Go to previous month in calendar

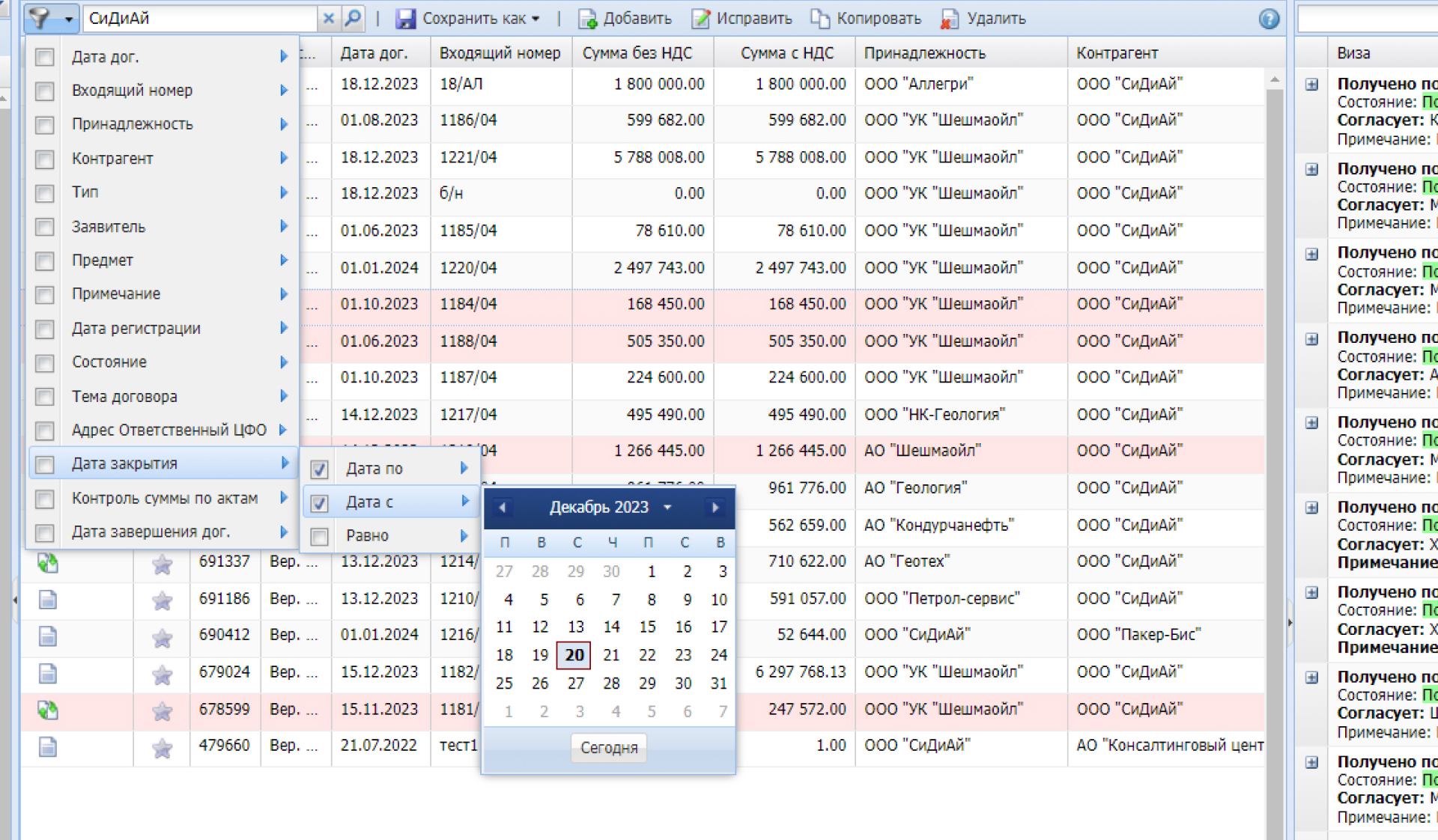coord(503,508)
